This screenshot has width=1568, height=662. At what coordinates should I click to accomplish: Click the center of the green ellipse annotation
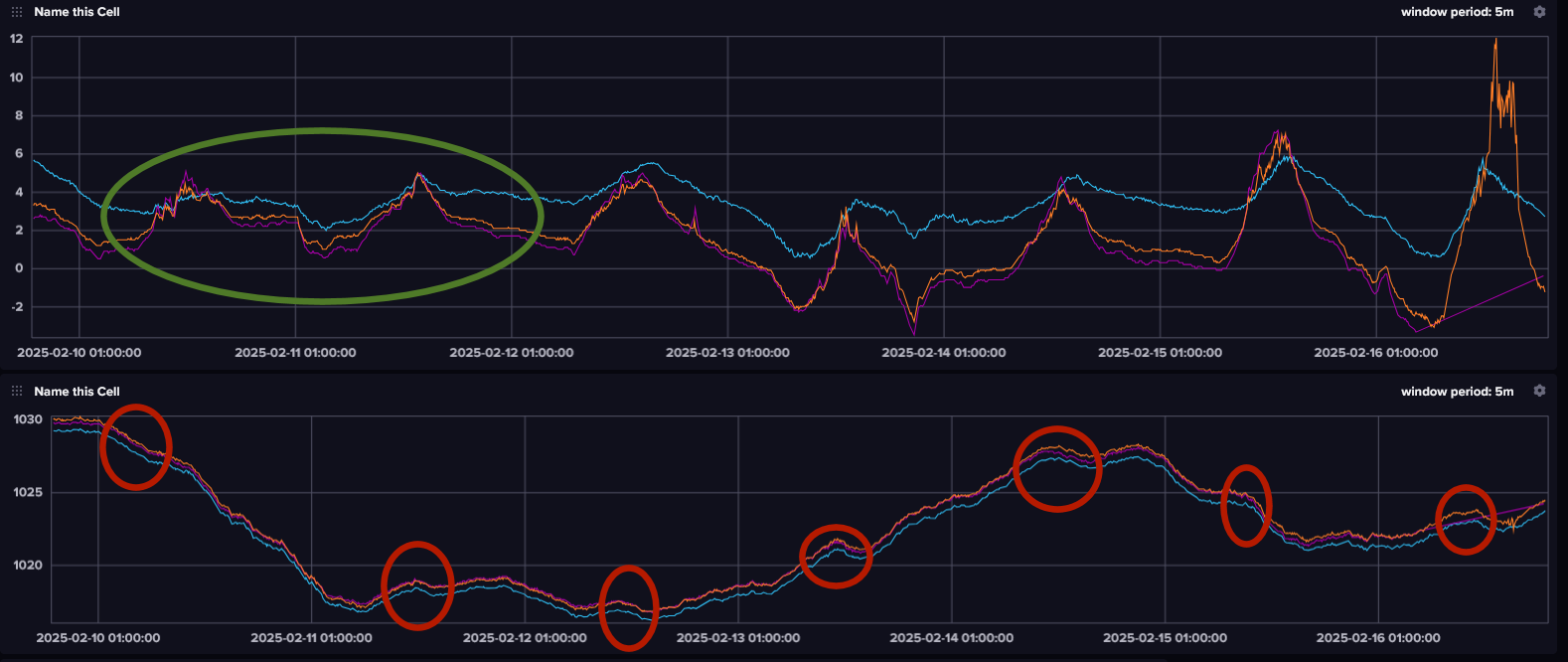(322, 215)
